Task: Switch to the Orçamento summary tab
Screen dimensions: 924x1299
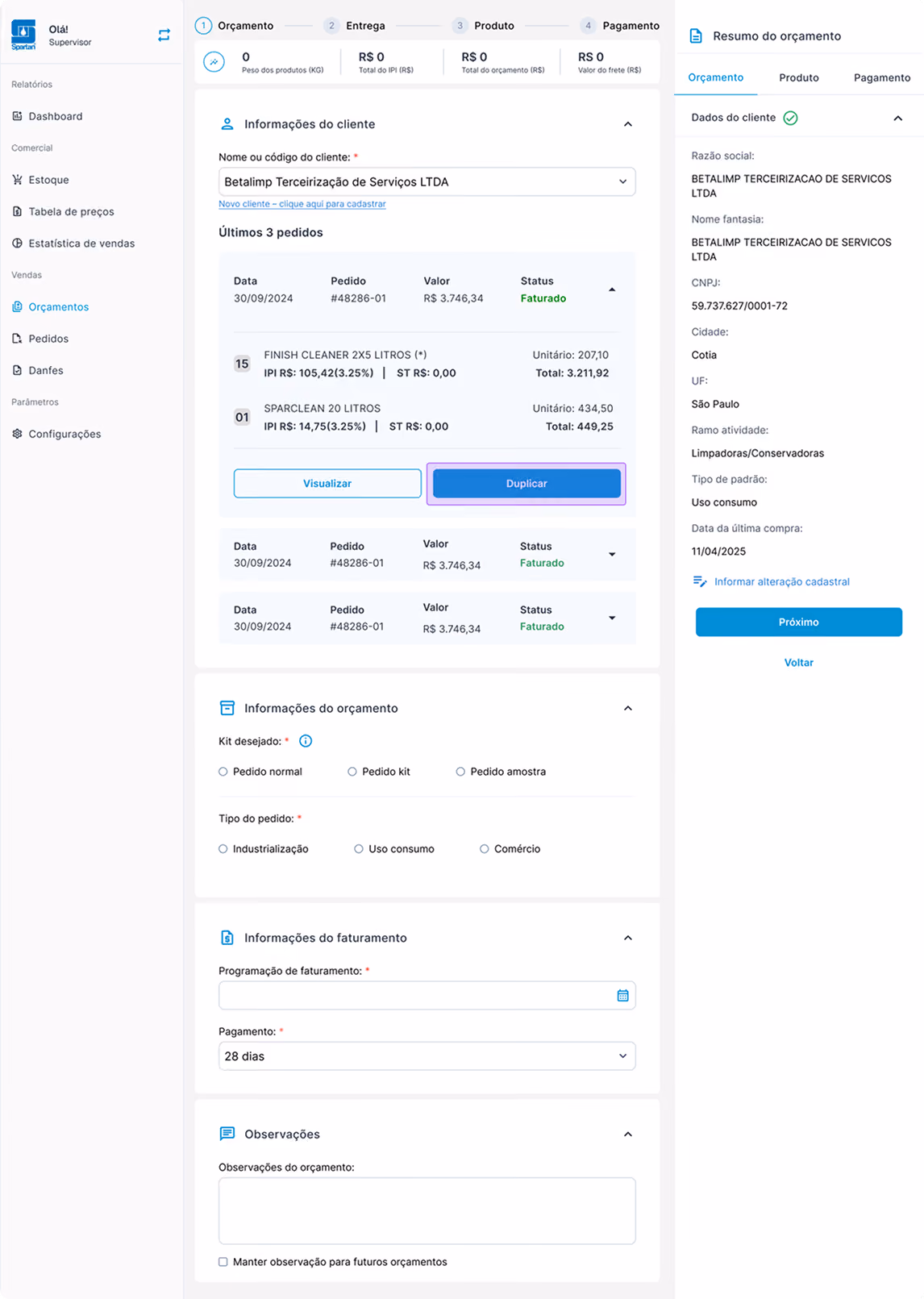Action: (x=716, y=77)
